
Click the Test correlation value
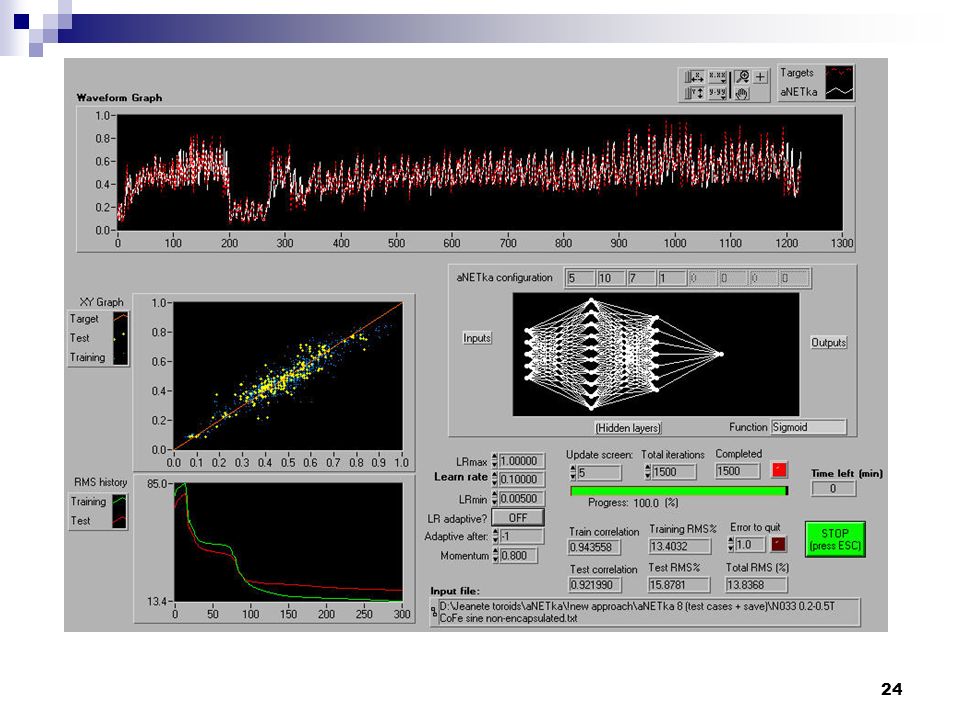point(595,585)
